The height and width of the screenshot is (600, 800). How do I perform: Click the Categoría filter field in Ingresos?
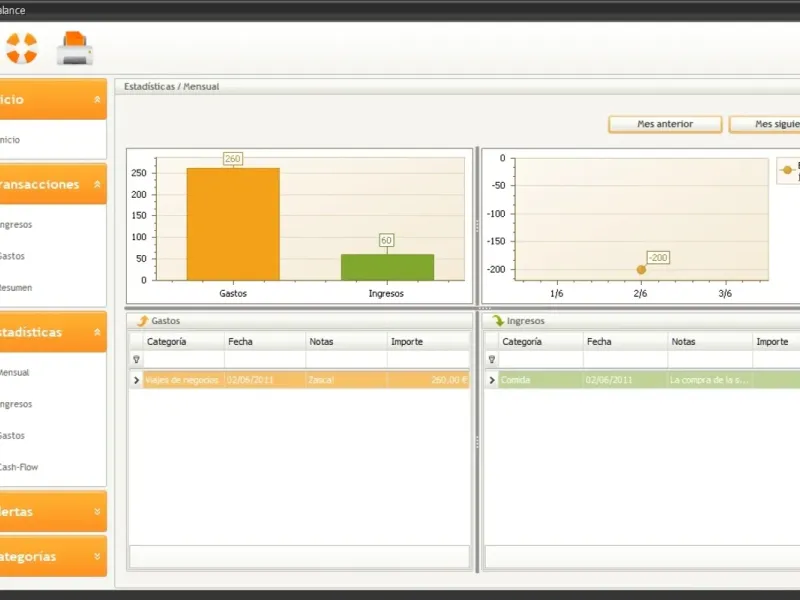point(541,359)
